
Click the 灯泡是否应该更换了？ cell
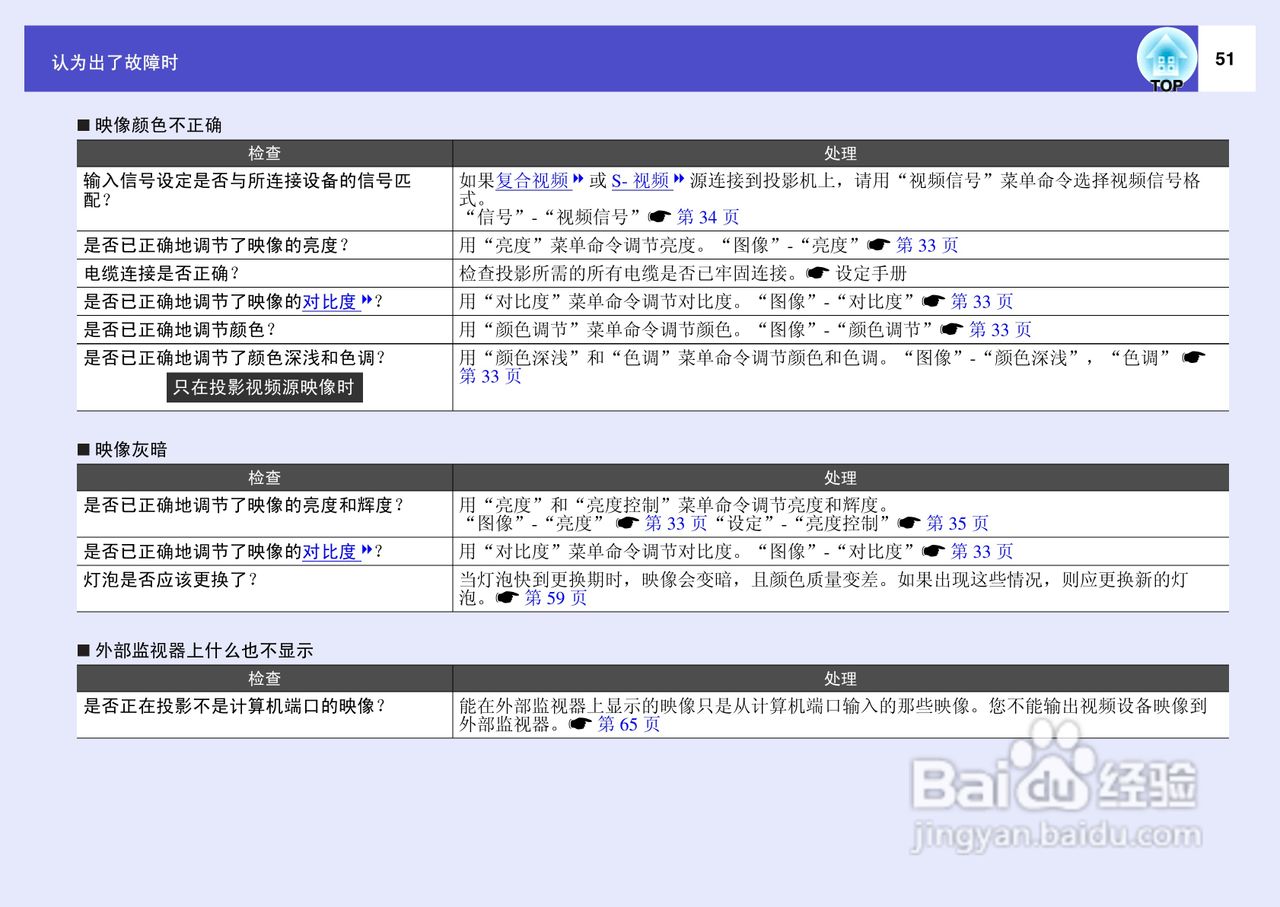(x=264, y=589)
